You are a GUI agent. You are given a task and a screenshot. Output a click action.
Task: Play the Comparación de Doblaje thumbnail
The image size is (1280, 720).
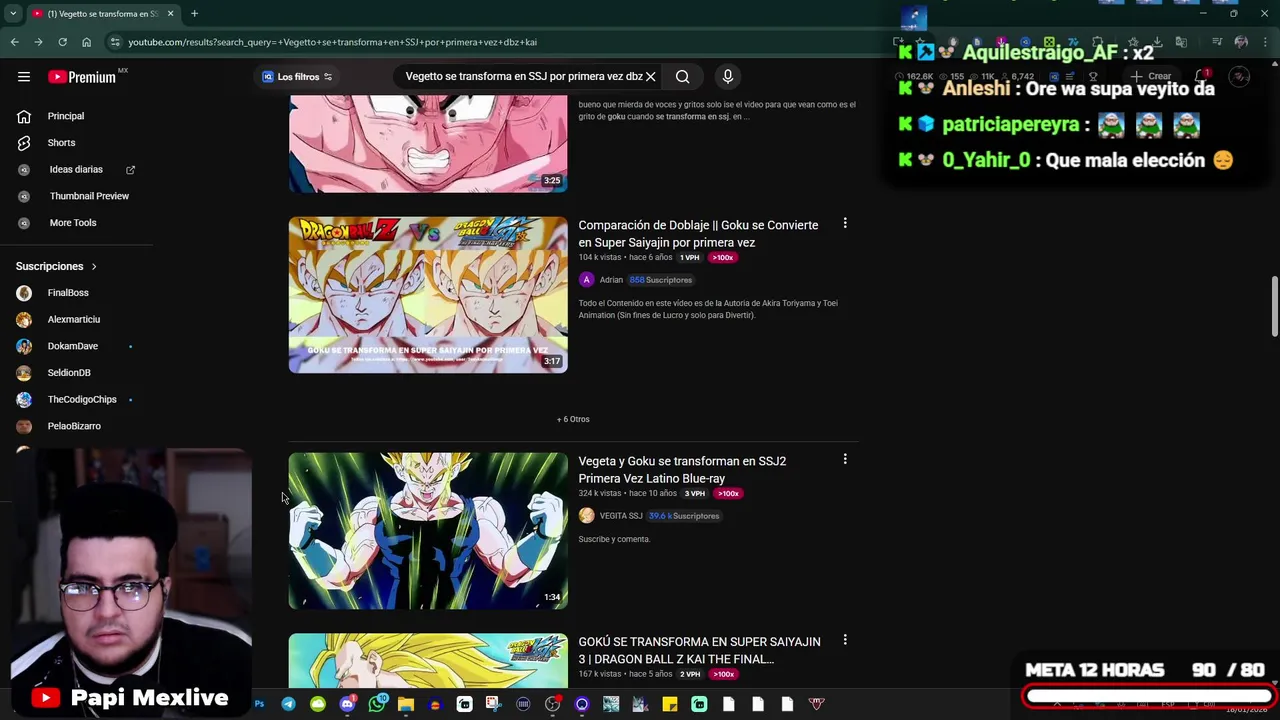[428, 295]
